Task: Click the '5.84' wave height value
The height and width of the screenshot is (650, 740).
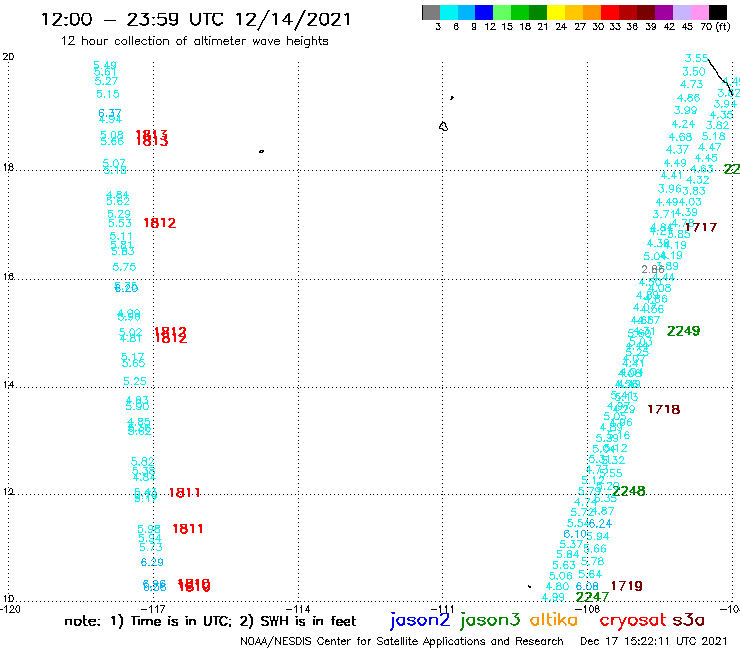Action: pos(567,555)
